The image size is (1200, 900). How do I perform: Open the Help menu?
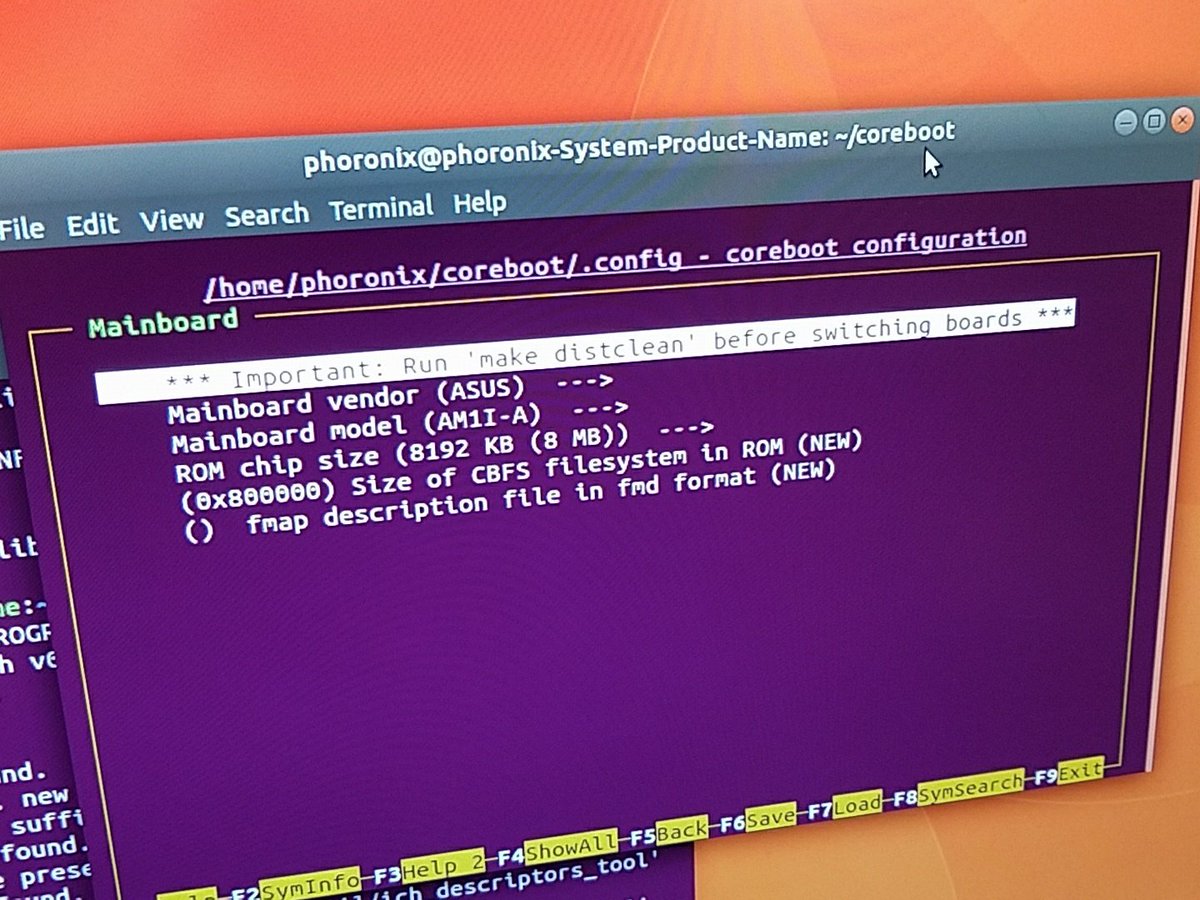pos(480,203)
